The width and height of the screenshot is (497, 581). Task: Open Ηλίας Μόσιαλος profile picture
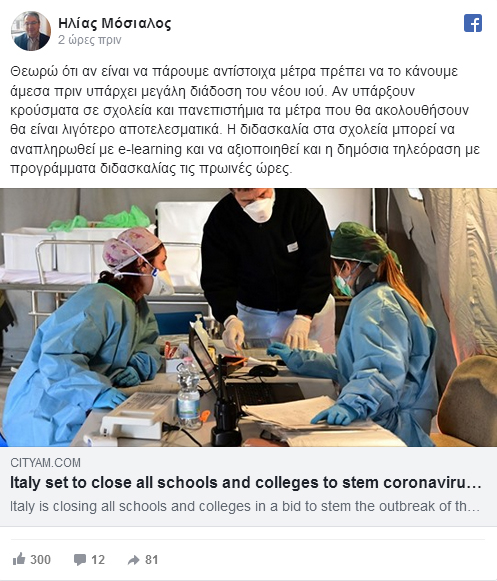coord(31,31)
